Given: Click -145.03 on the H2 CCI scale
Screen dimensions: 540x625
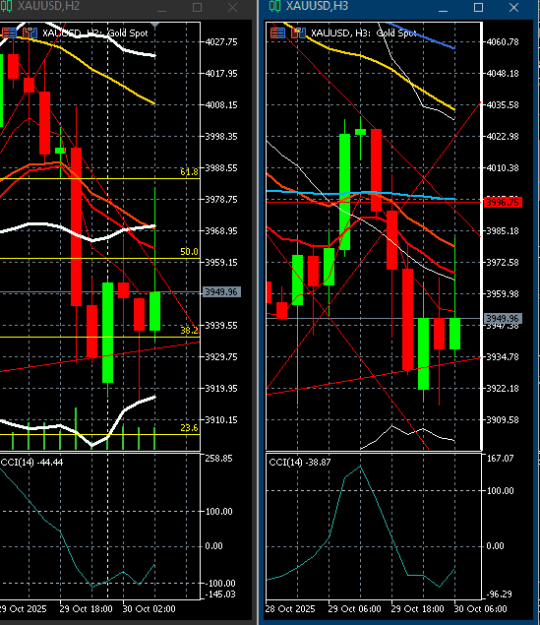Looking at the screenshot, I should (x=220, y=594).
